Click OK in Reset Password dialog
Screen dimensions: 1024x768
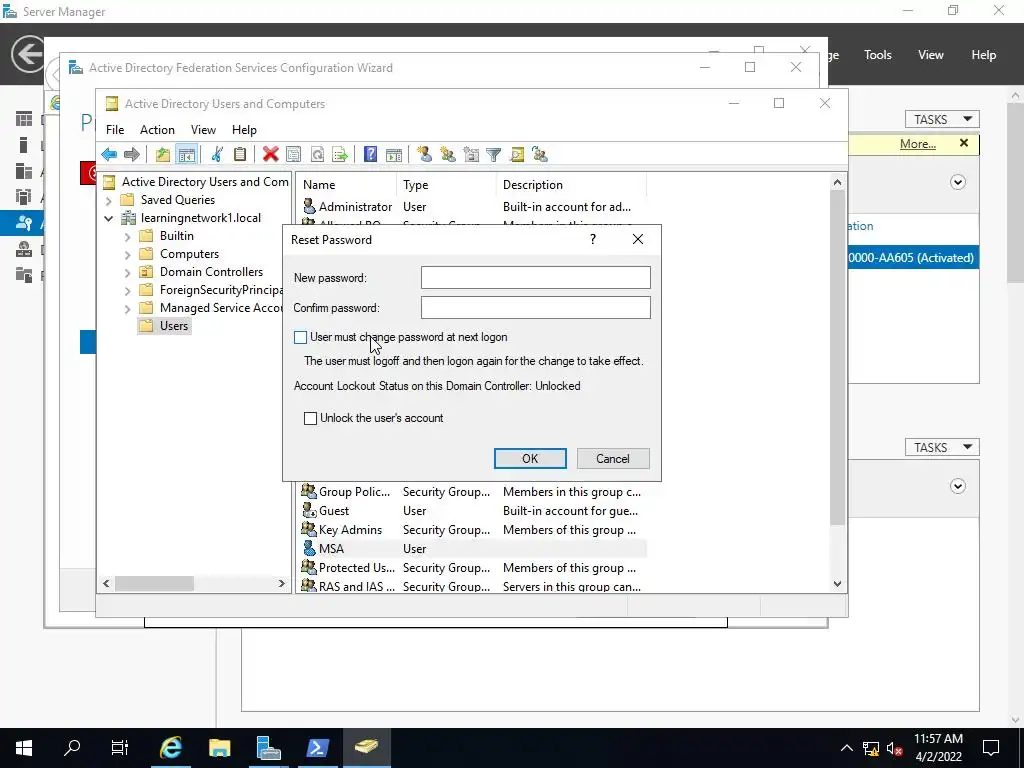(x=530, y=458)
